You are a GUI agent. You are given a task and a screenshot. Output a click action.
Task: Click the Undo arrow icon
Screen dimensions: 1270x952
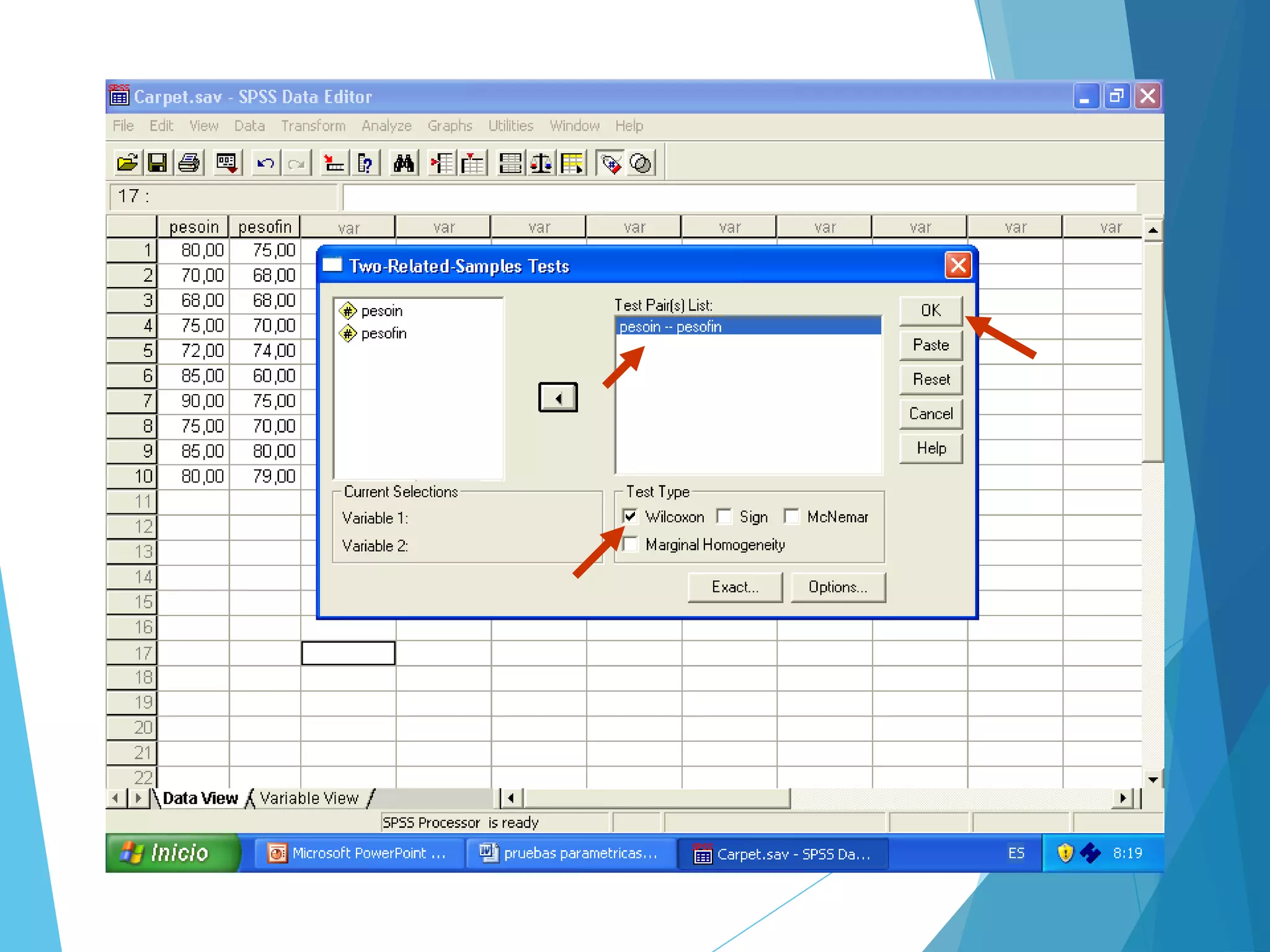[x=265, y=164]
